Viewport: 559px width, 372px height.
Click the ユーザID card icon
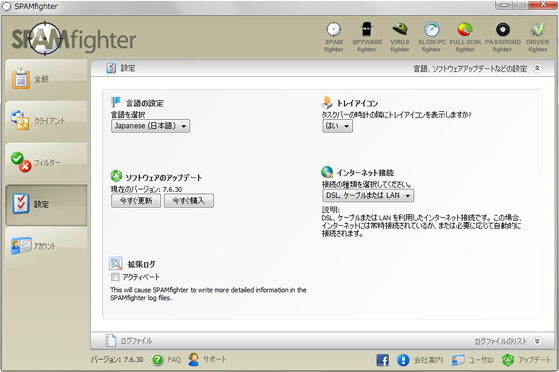tap(458, 360)
